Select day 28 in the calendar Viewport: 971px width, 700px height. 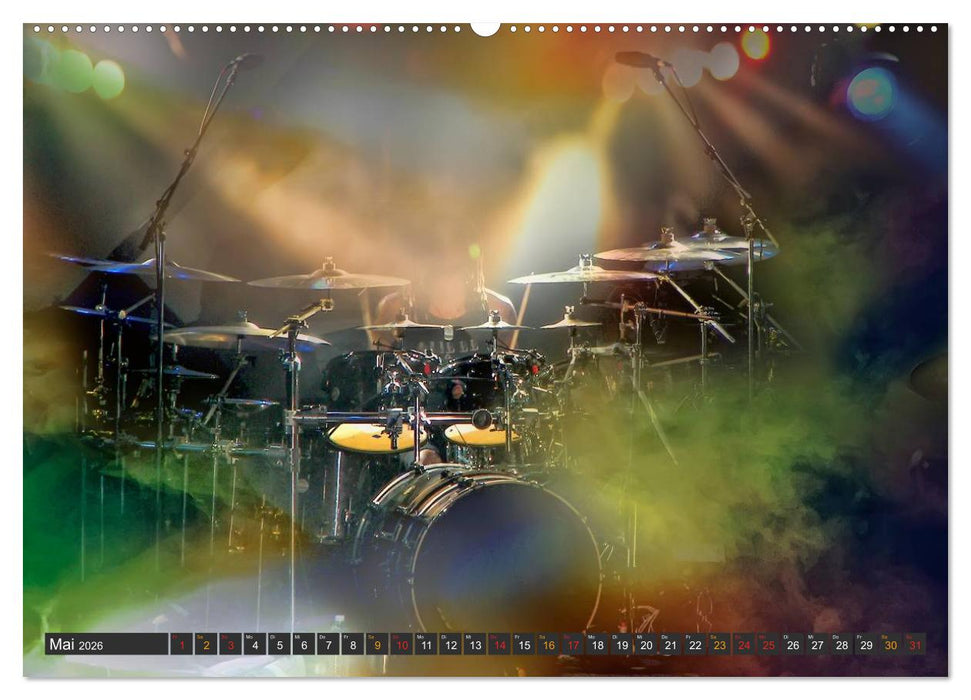pyautogui.click(x=842, y=644)
